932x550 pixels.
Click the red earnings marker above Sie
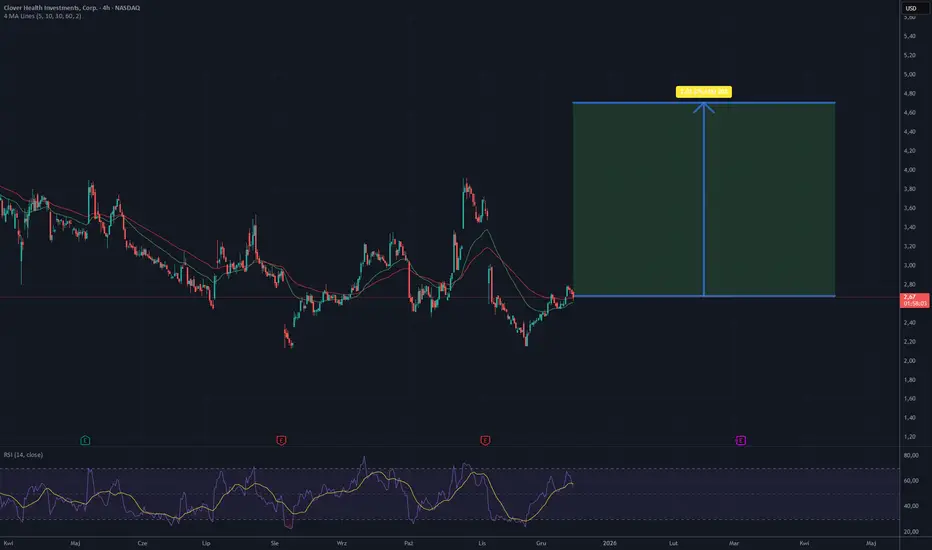coord(281,440)
